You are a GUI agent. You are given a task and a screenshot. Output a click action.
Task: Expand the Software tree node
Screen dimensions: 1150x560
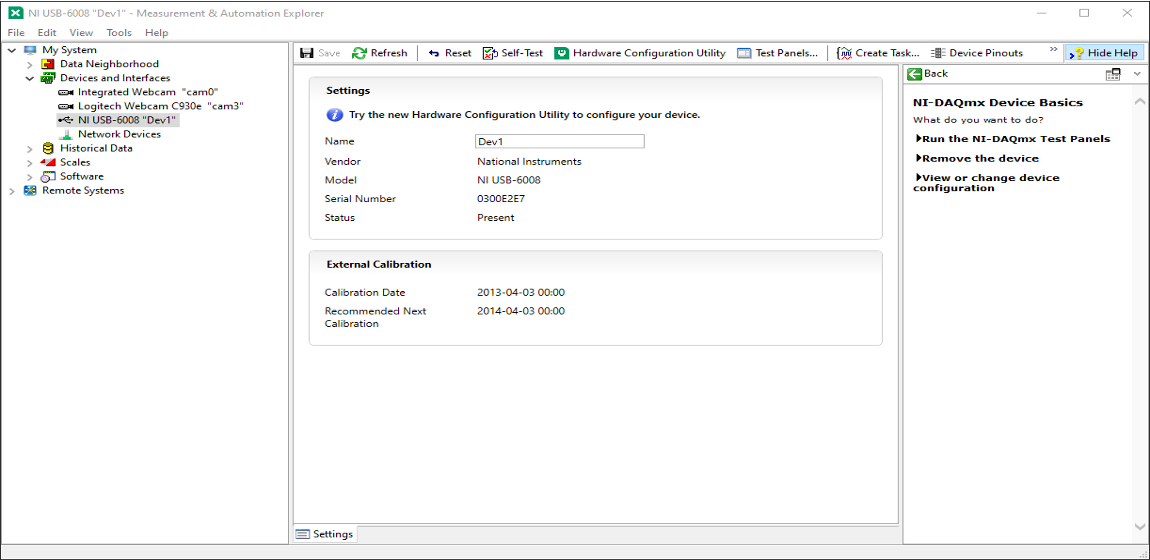click(30, 177)
